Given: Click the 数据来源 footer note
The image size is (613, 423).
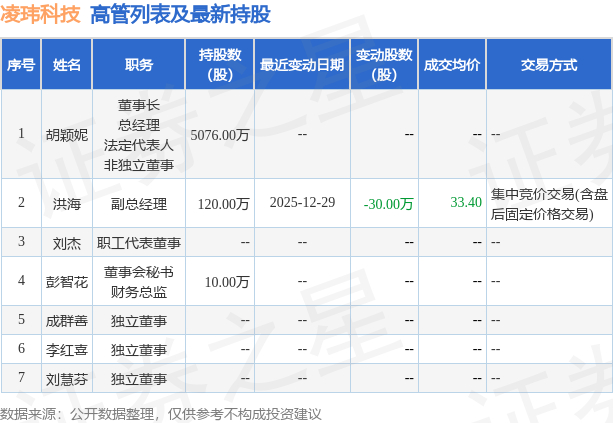Looking at the screenshot, I should tap(160, 414).
